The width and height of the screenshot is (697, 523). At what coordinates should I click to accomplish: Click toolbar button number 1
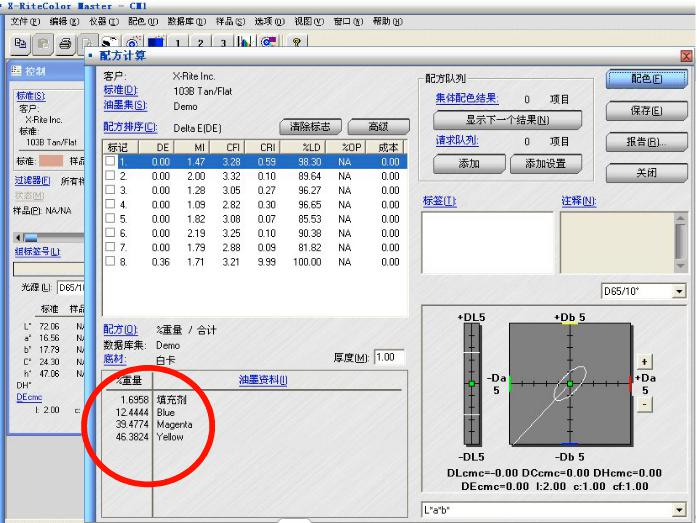178,42
